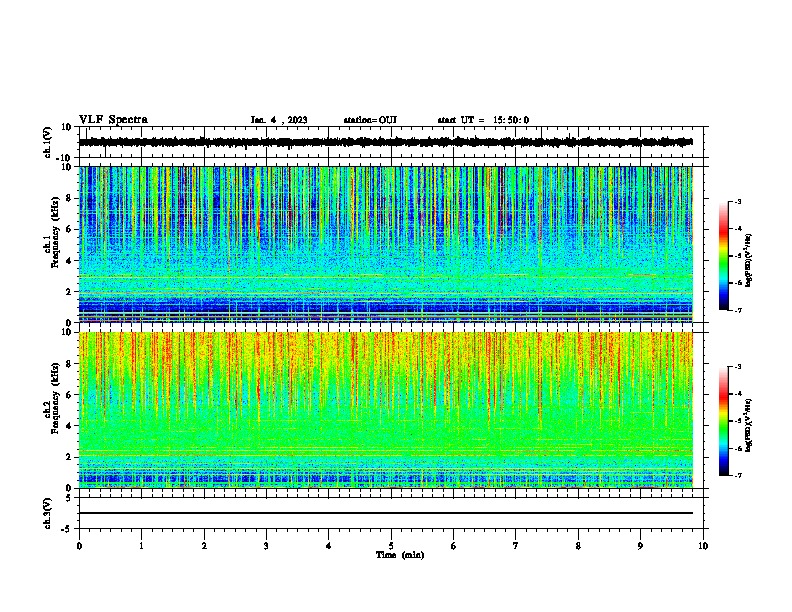The height and width of the screenshot is (612, 792).
Task: Click the "Time (min)" axis label
Action: (400, 555)
